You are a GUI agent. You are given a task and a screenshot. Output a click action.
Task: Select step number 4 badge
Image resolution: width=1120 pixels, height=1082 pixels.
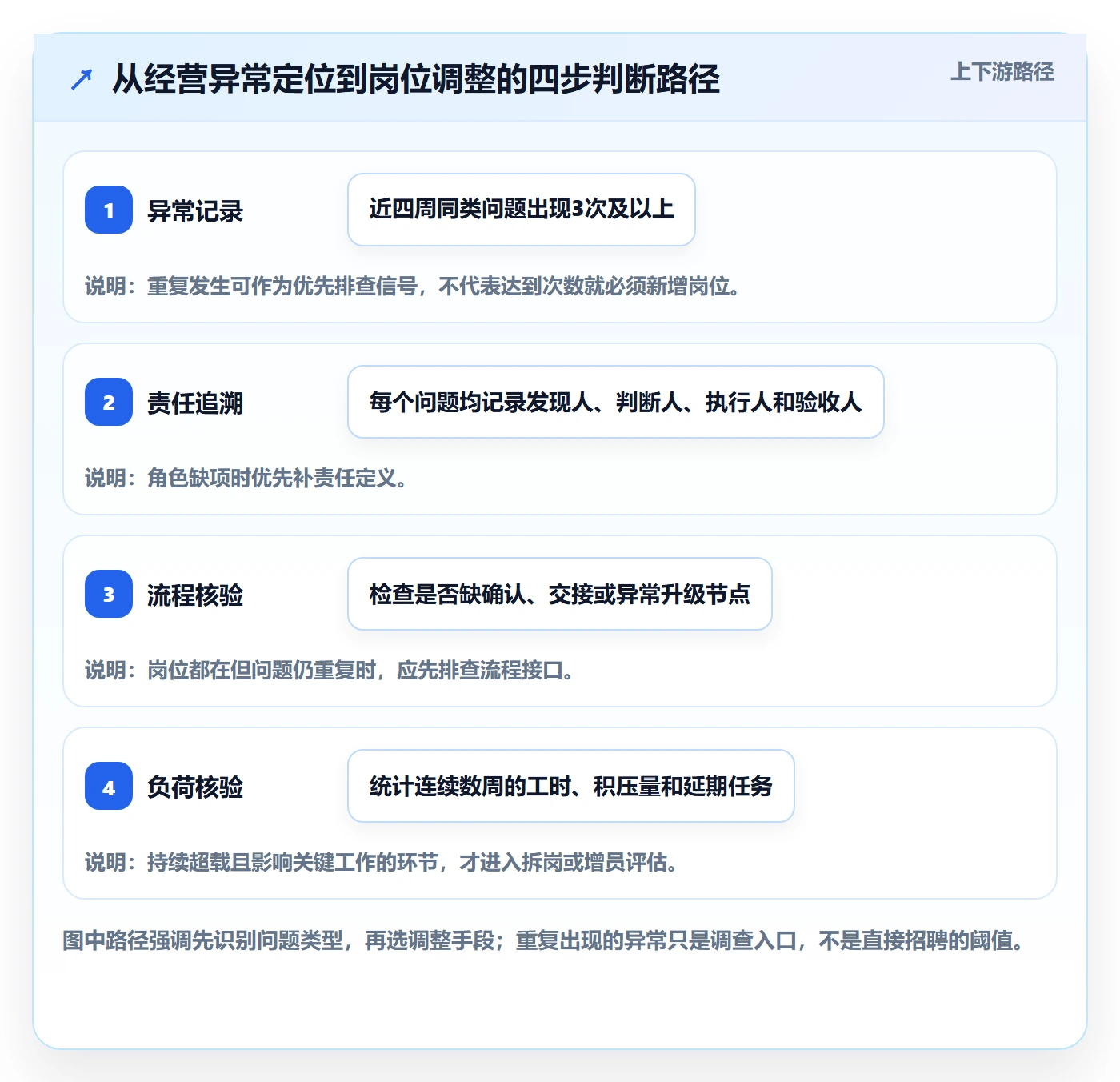(109, 786)
